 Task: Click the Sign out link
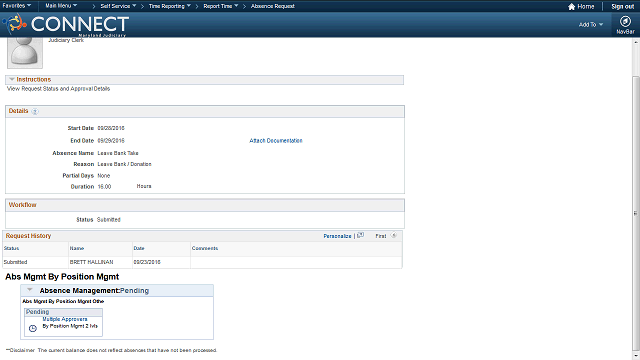[x=622, y=7]
